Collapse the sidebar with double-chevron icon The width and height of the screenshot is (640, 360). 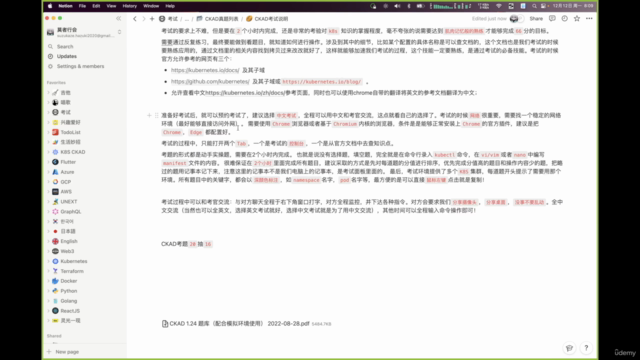pos(118,18)
